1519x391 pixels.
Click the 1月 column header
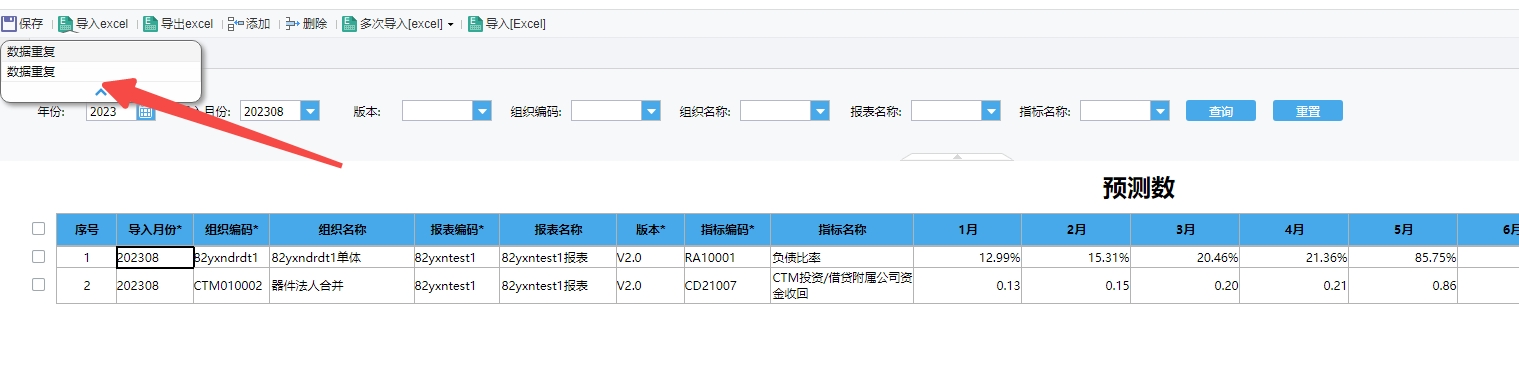click(967, 230)
